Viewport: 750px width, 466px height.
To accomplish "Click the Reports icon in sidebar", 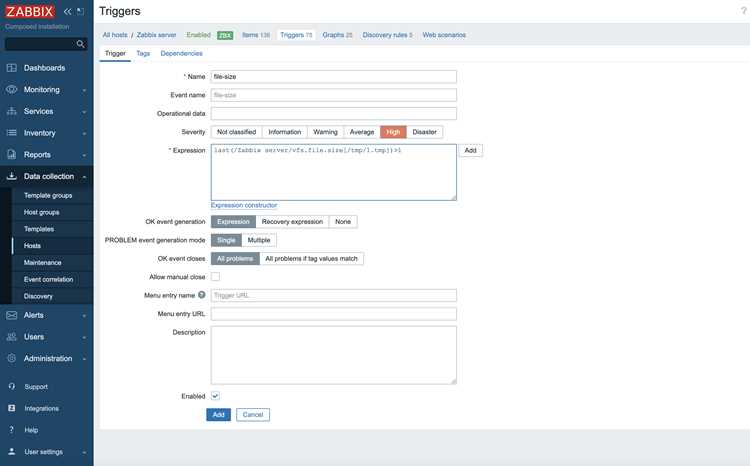I will [11, 155].
